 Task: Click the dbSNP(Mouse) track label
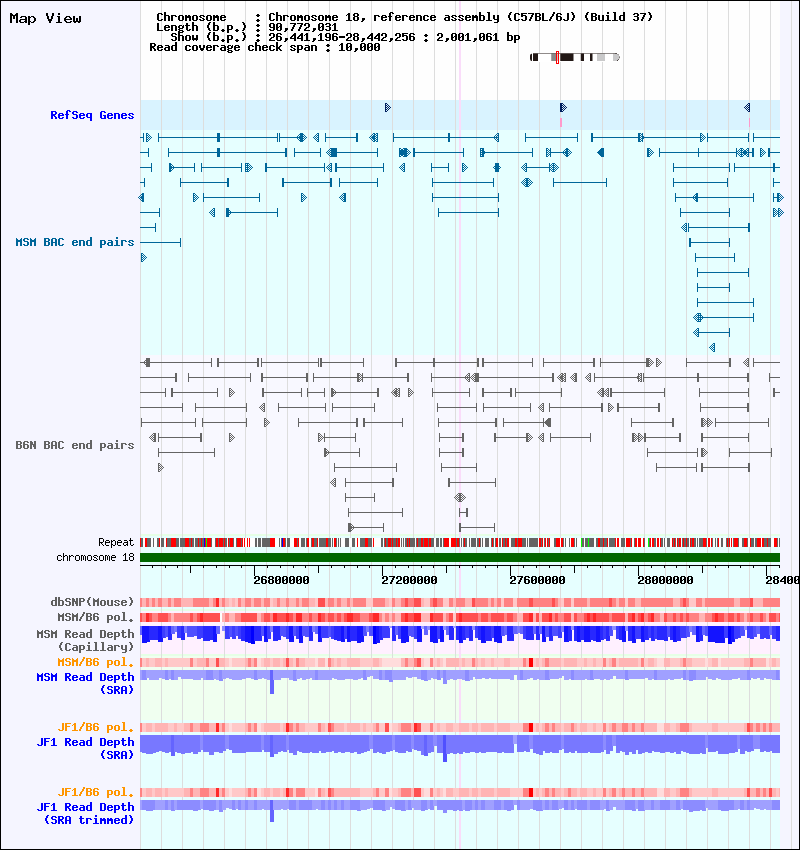click(x=92, y=602)
